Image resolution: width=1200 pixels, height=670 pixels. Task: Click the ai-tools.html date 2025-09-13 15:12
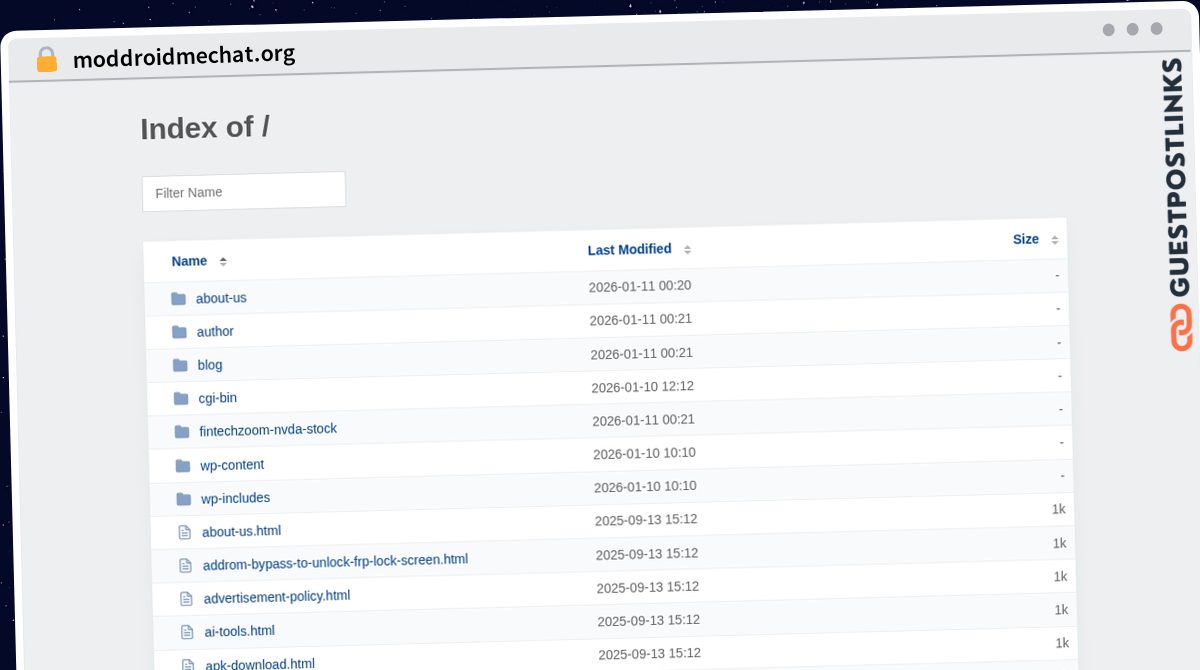[x=648, y=621]
